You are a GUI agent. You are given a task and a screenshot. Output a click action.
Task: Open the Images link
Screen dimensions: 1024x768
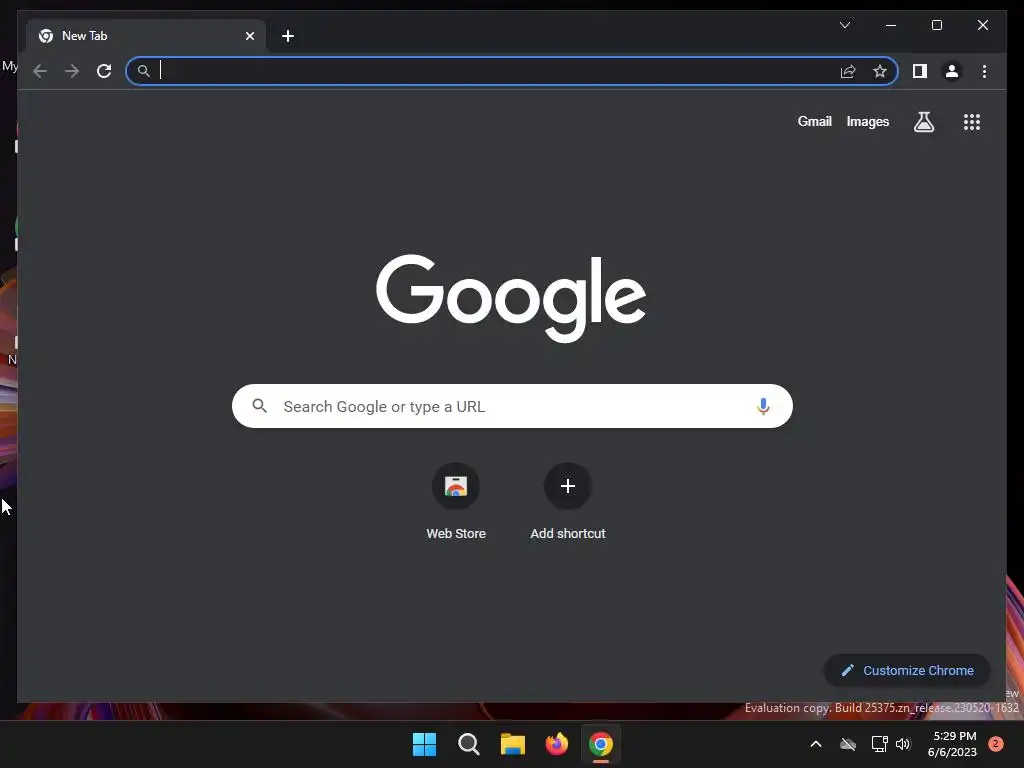(867, 121)
